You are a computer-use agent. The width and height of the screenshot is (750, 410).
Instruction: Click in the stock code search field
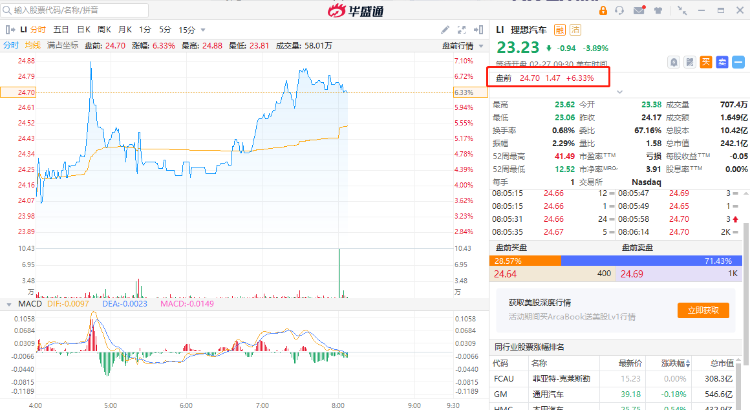point(76,10)
